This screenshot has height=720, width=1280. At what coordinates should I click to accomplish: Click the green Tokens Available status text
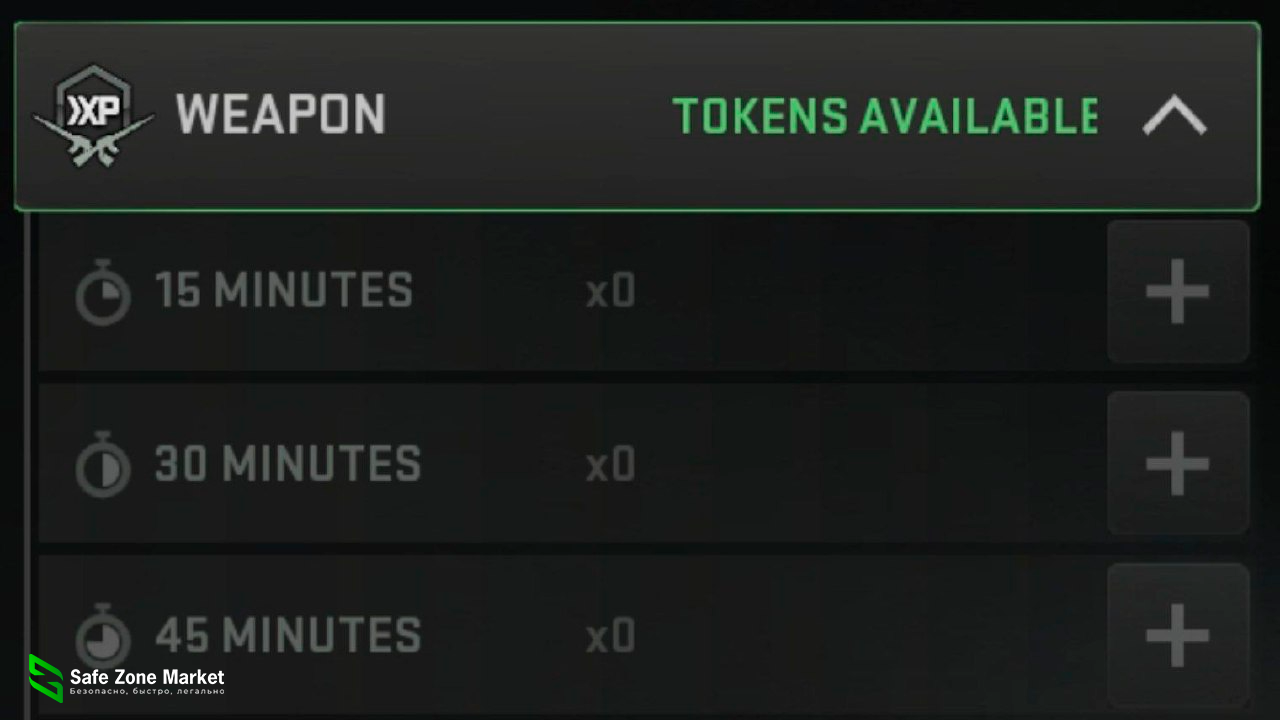click(x=885, y=116)
